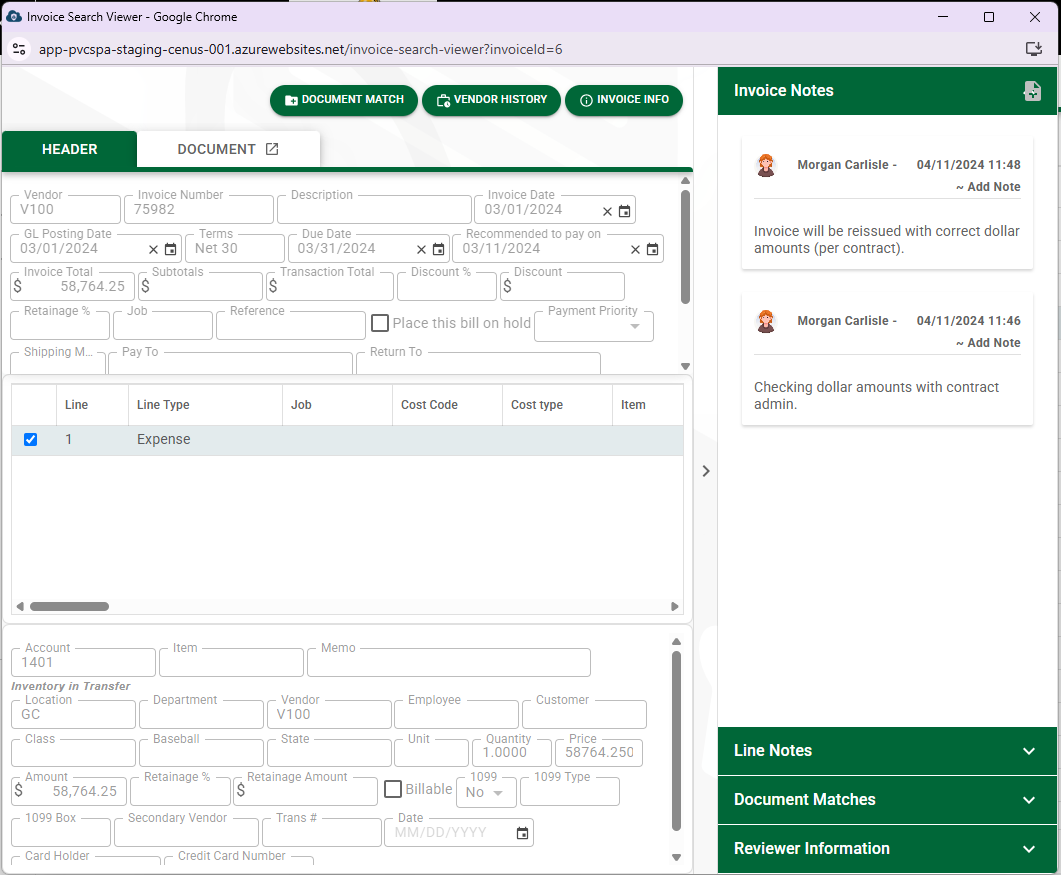Open calendar picker for Invoice Date
Viewport: 1061px width, 875px height.
click(x=625, y=211)
